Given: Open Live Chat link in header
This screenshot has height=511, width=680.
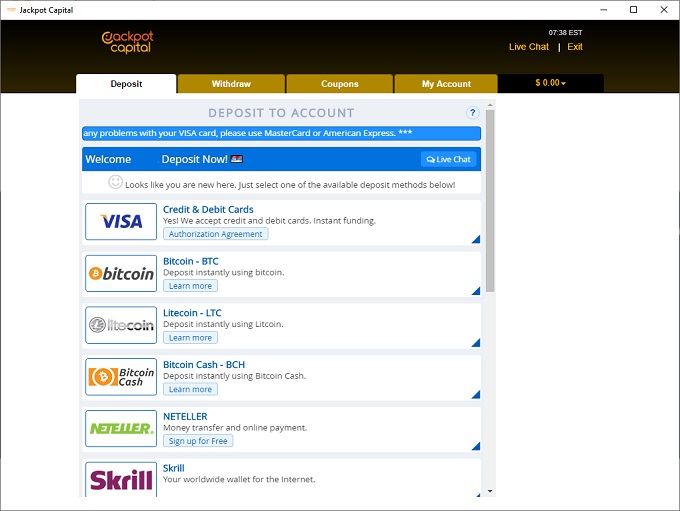Looking at the screenshot, I should [529, 47].
